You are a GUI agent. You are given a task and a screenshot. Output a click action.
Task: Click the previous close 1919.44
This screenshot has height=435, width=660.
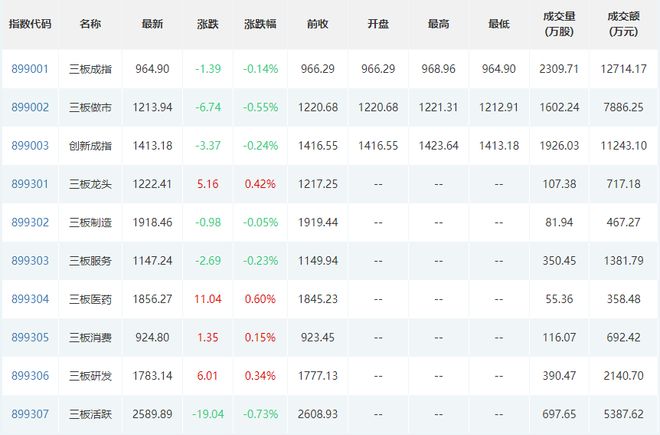tap(317, 222)
